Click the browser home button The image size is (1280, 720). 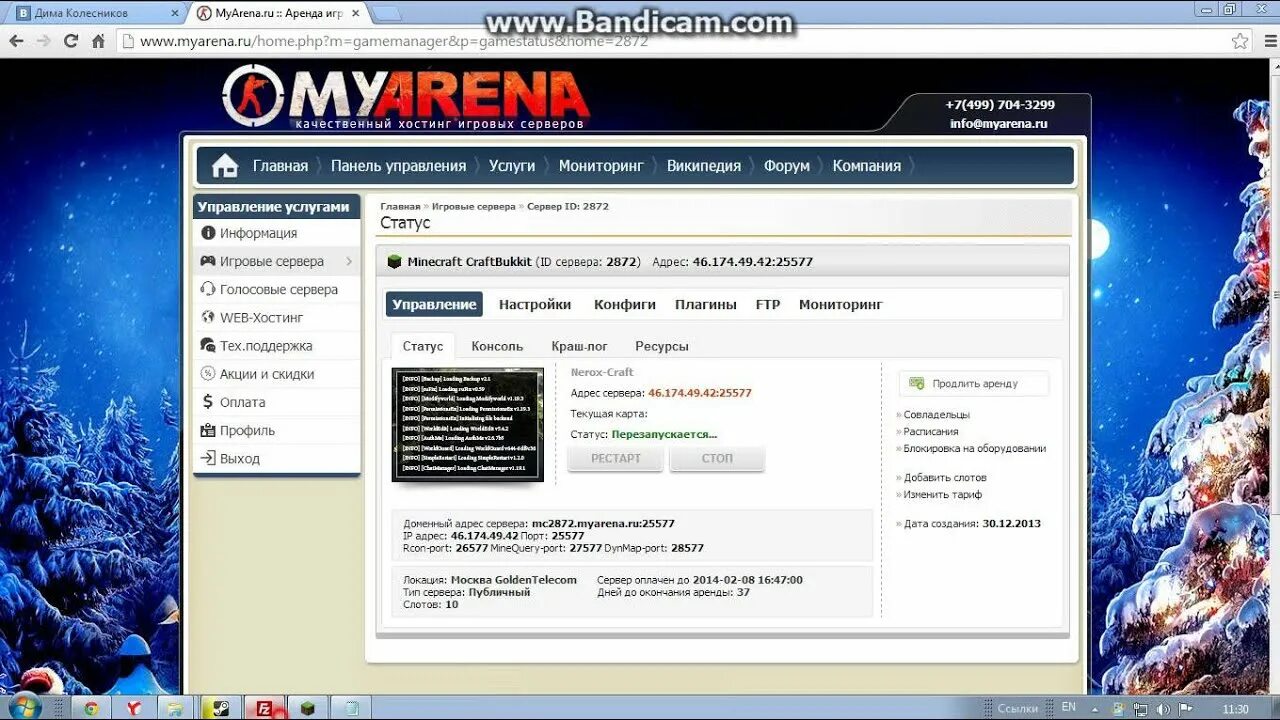pos(98,41)
